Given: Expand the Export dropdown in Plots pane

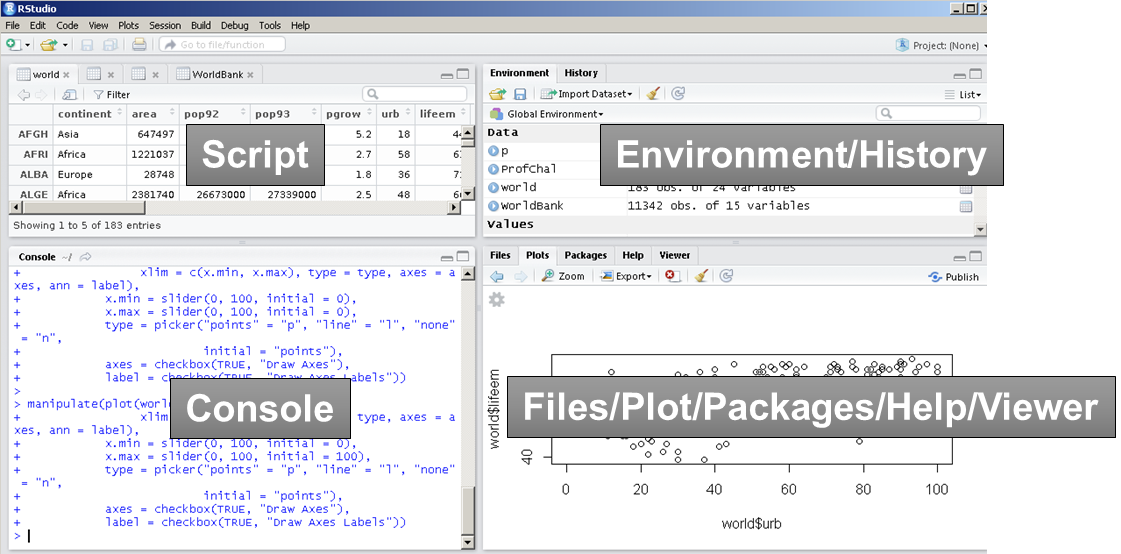Looking at the screenshot, I should click(x=626, y=276).
